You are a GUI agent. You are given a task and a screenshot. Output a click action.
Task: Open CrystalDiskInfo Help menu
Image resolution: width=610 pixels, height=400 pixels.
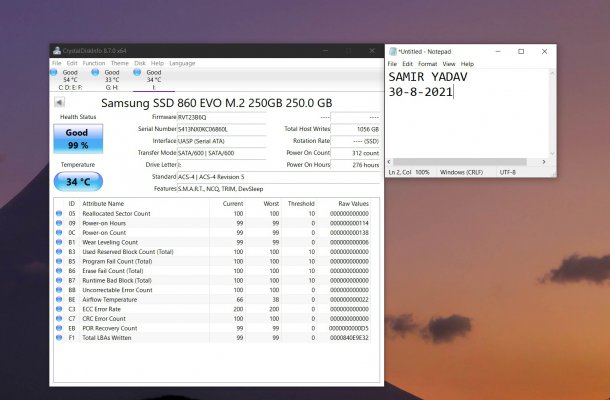coord(157,63)
